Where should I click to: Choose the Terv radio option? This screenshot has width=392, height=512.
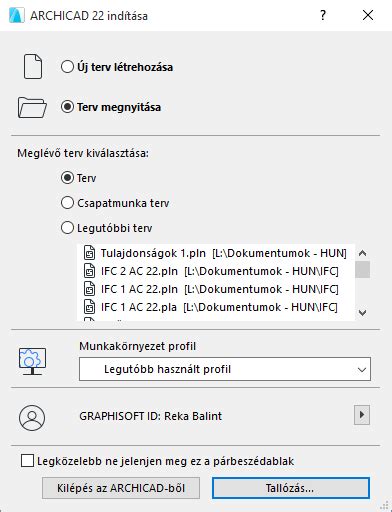(67, 178)
